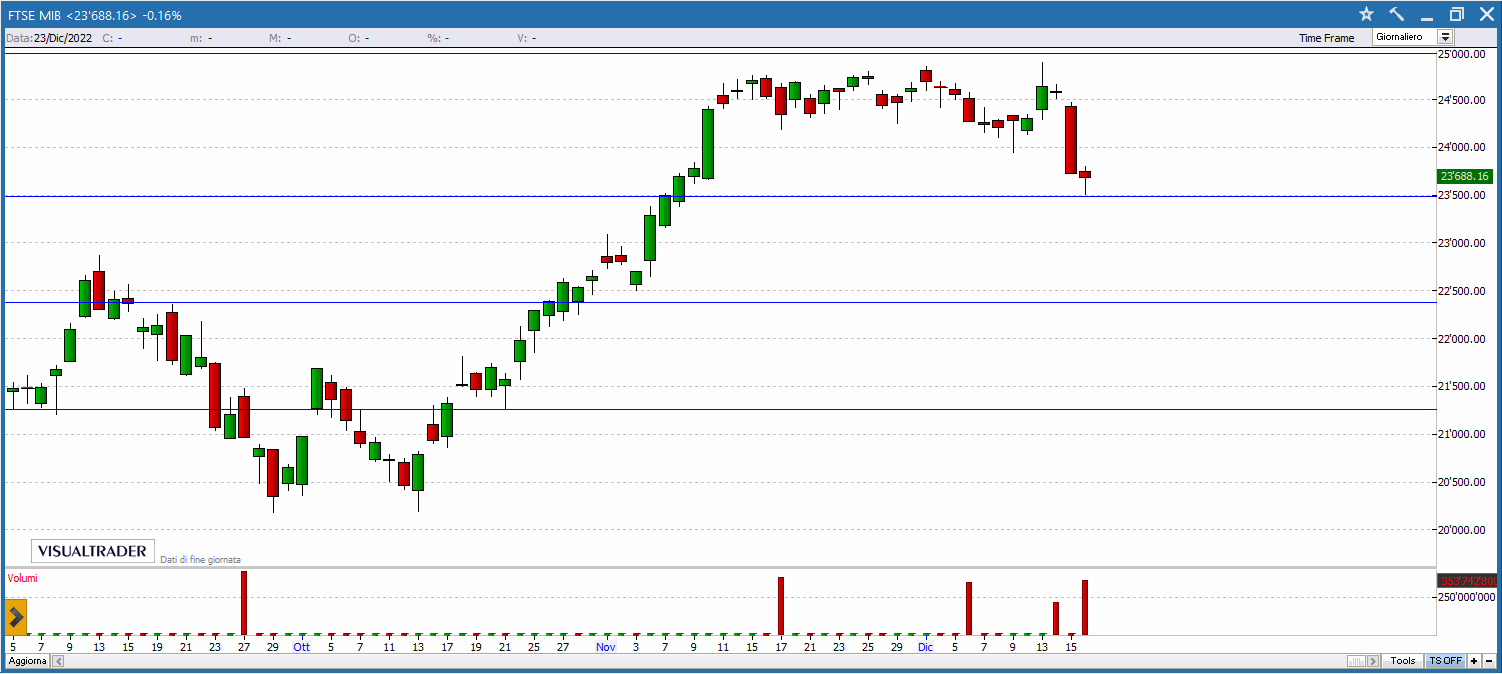Viewport: 1502px width, 674px height.
Task: Click the 250'000'000 volume axis label
Action: (x=1467, y=597)
